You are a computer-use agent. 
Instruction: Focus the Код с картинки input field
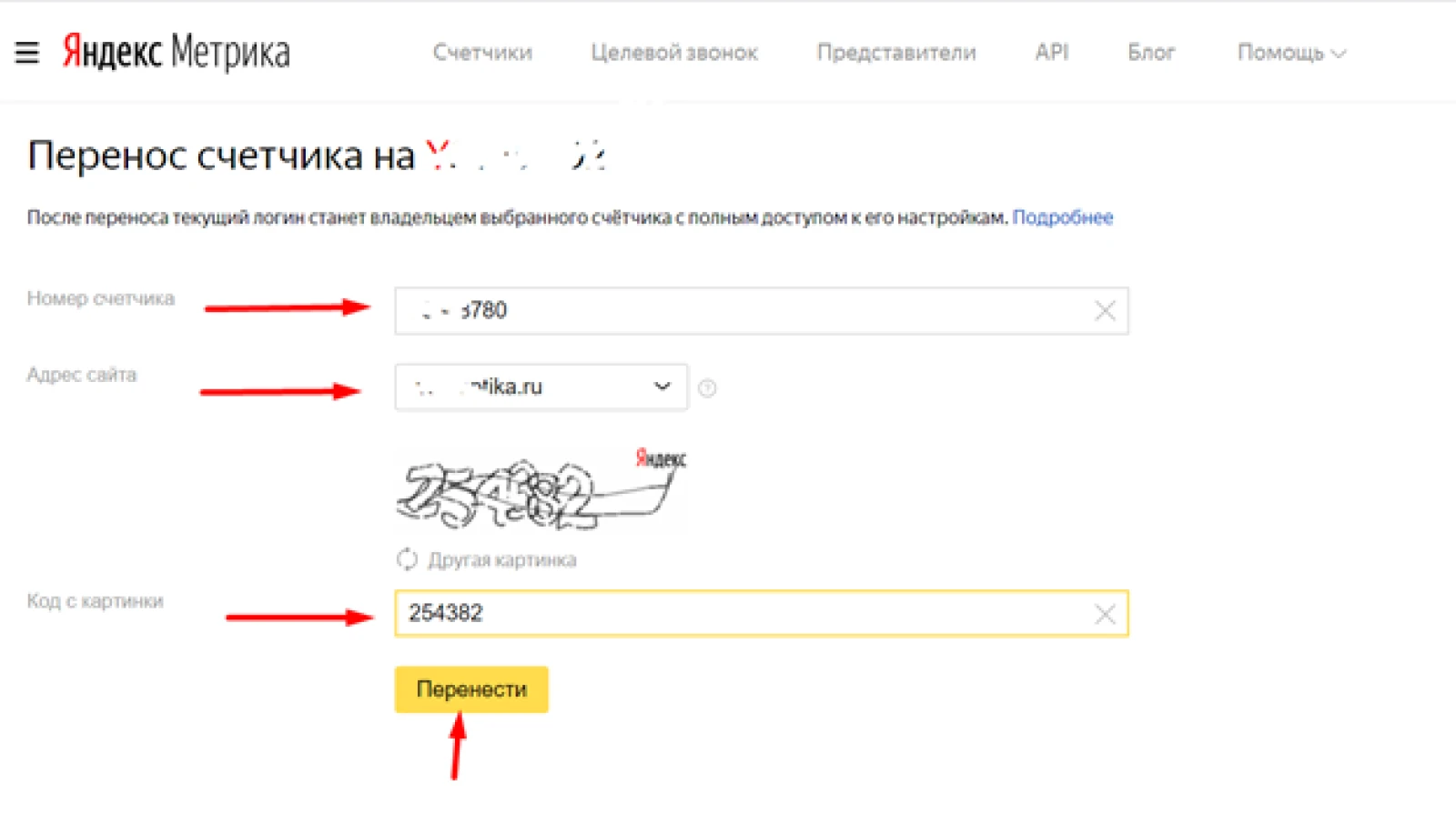click(x=762, y=614)
